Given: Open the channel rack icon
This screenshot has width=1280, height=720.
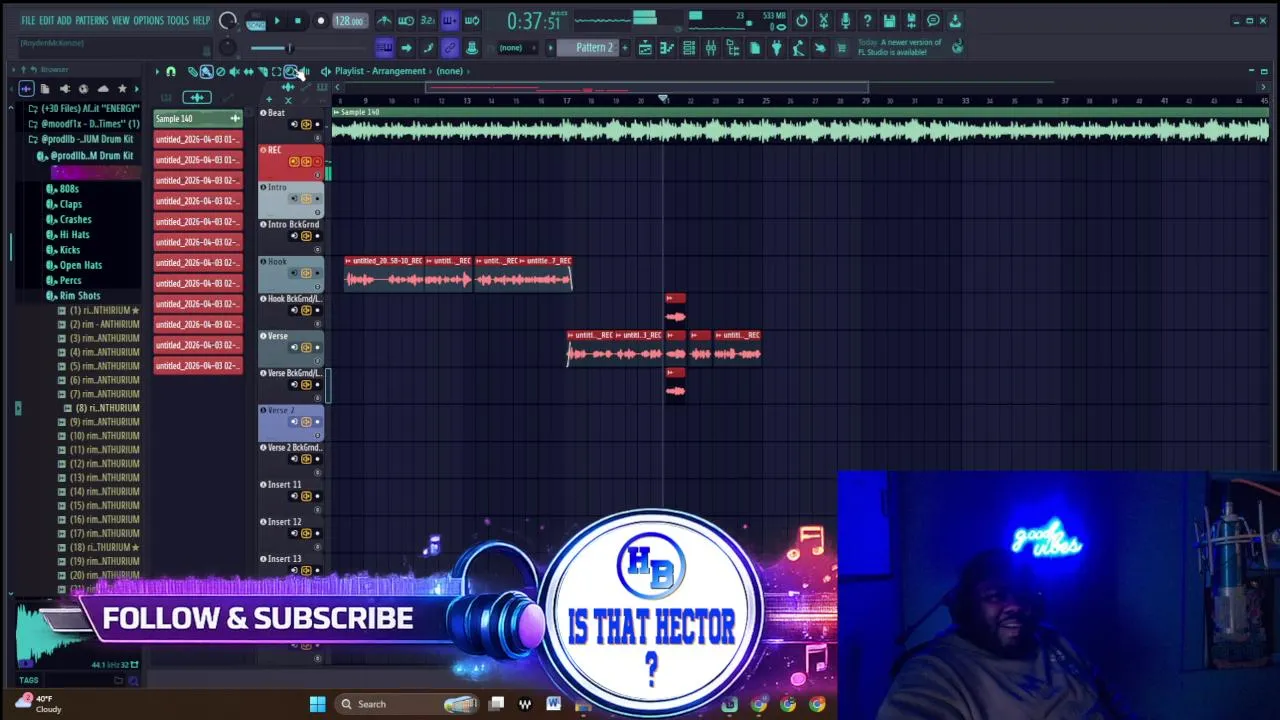Looking at the screenshot, I should click(x=689, y=48).
